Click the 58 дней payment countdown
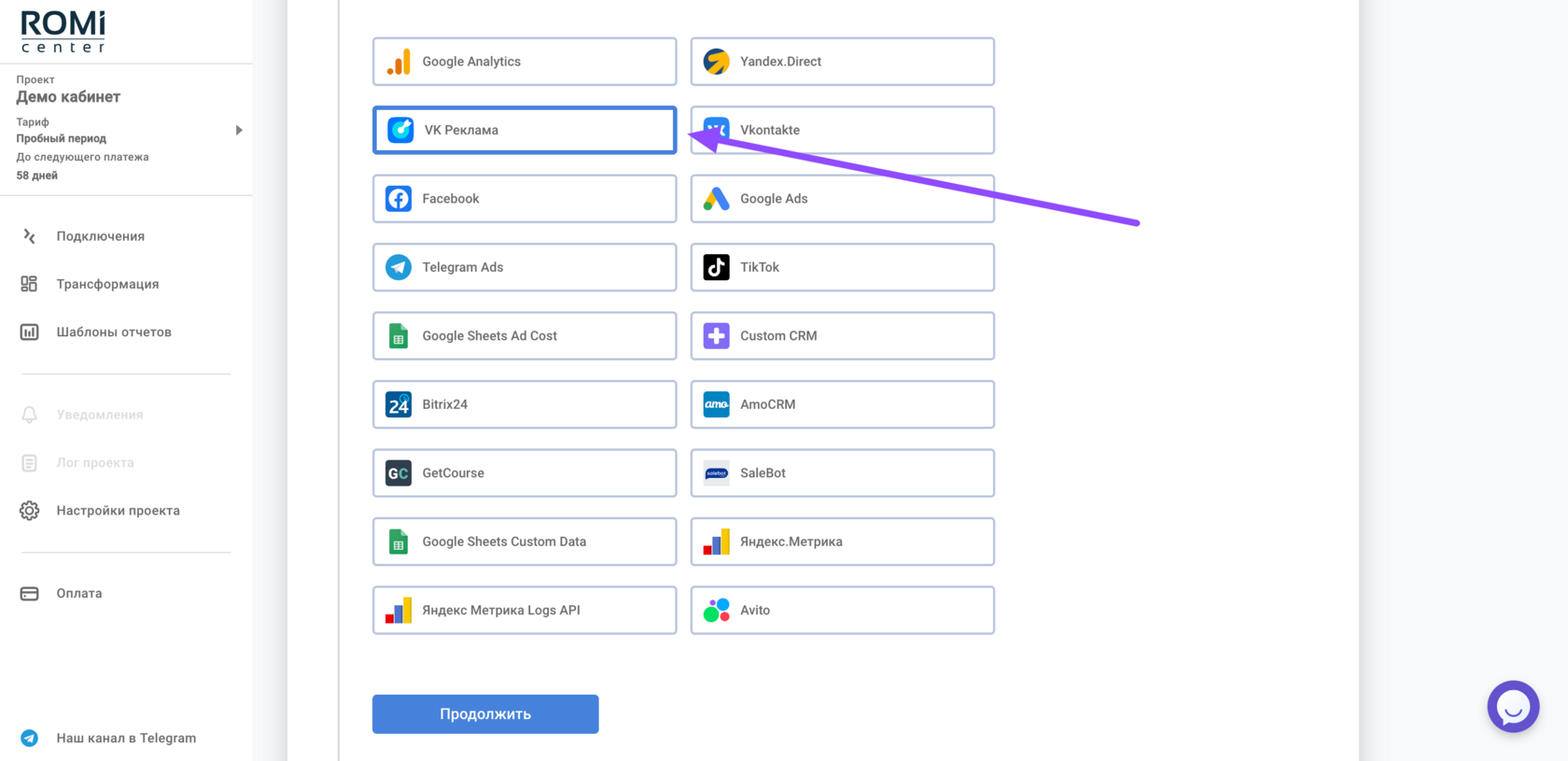1568x761 pixels. pos(36,176)
